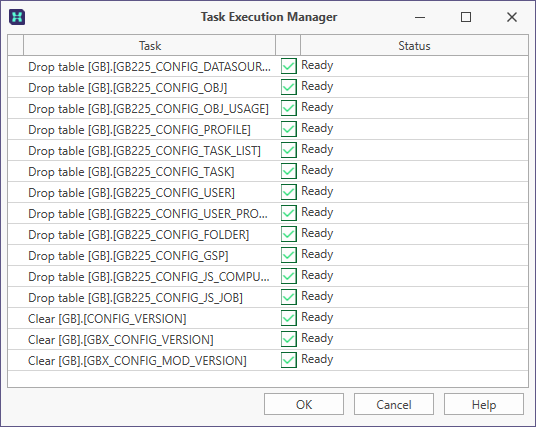Select the Drop table GB225_CONFIG_DATASOUR... row
The width and height of the screenshot is (536, 427).
[x=268, y=66]
